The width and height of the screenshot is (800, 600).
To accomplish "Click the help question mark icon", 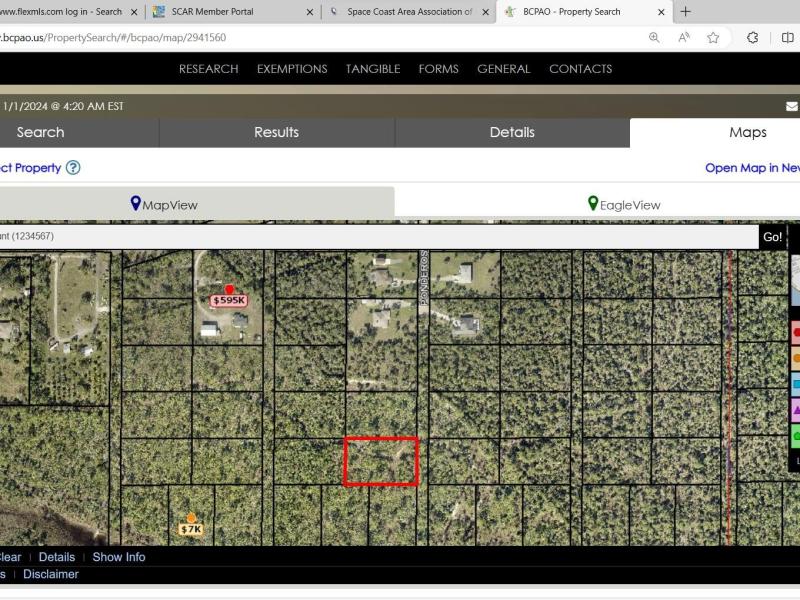I will (x=73, y=168).
